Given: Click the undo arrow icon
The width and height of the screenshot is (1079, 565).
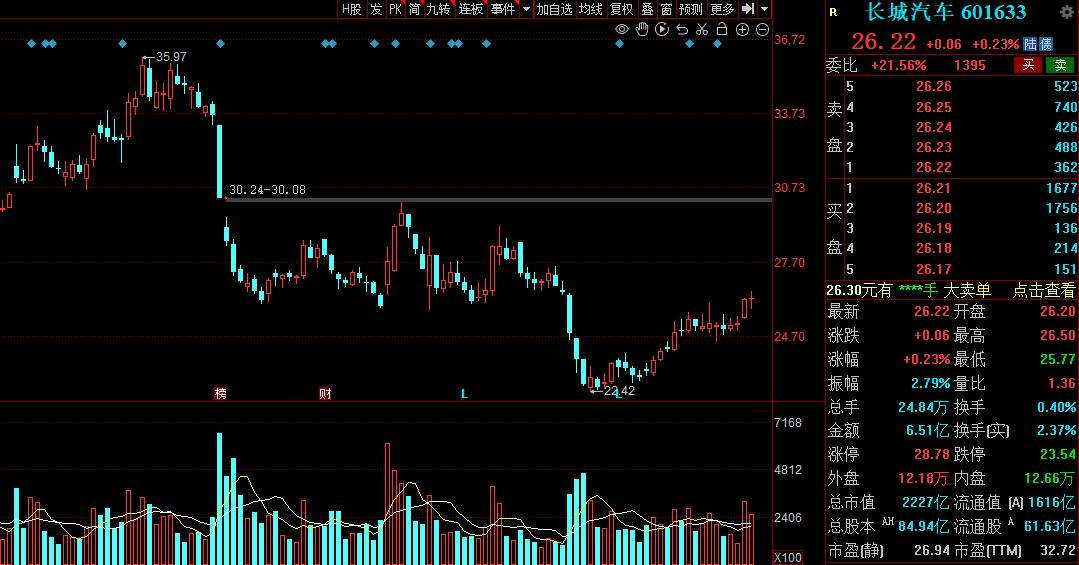Looking at the screenshot, I should coord(682,29).
